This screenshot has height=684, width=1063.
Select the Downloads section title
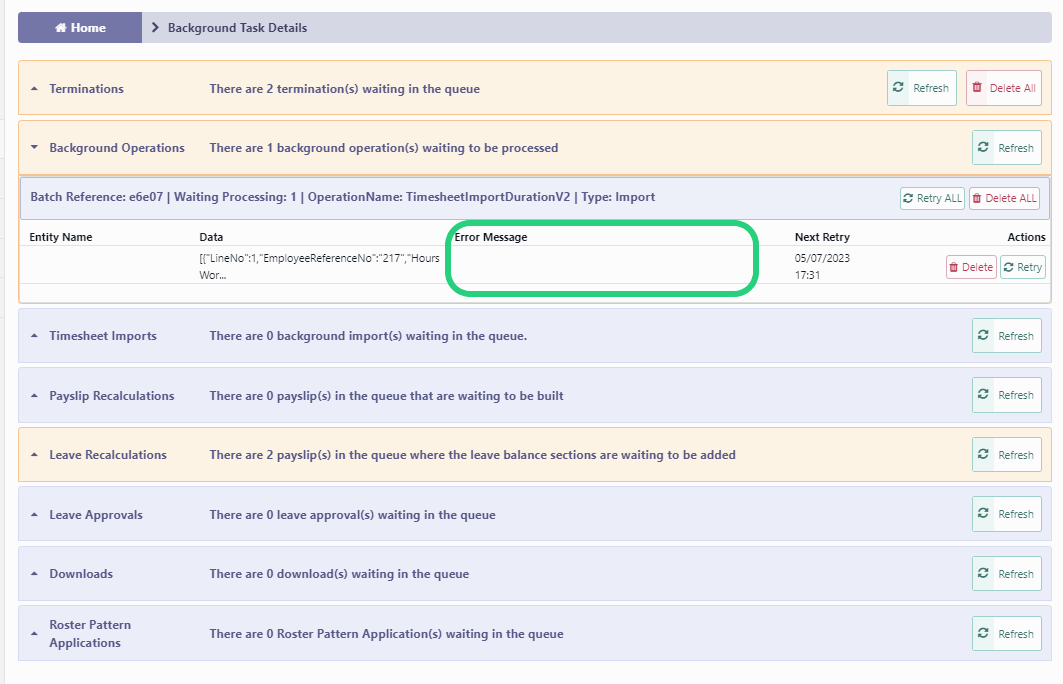[x=81, y=574]
